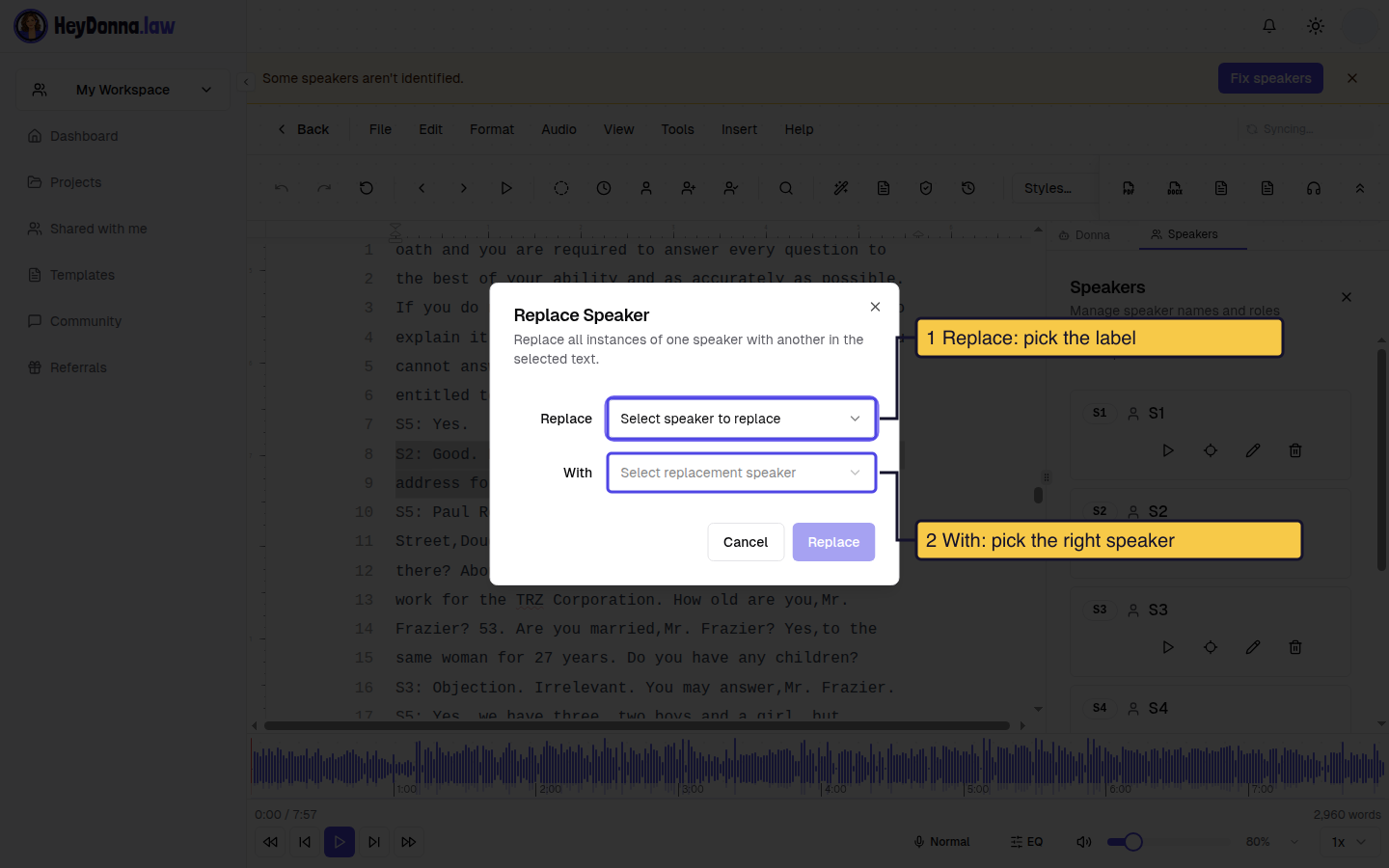This screenshot has height=868, width=1389.
Task: Go Back from the editor
Action: (x=304, y=129)
